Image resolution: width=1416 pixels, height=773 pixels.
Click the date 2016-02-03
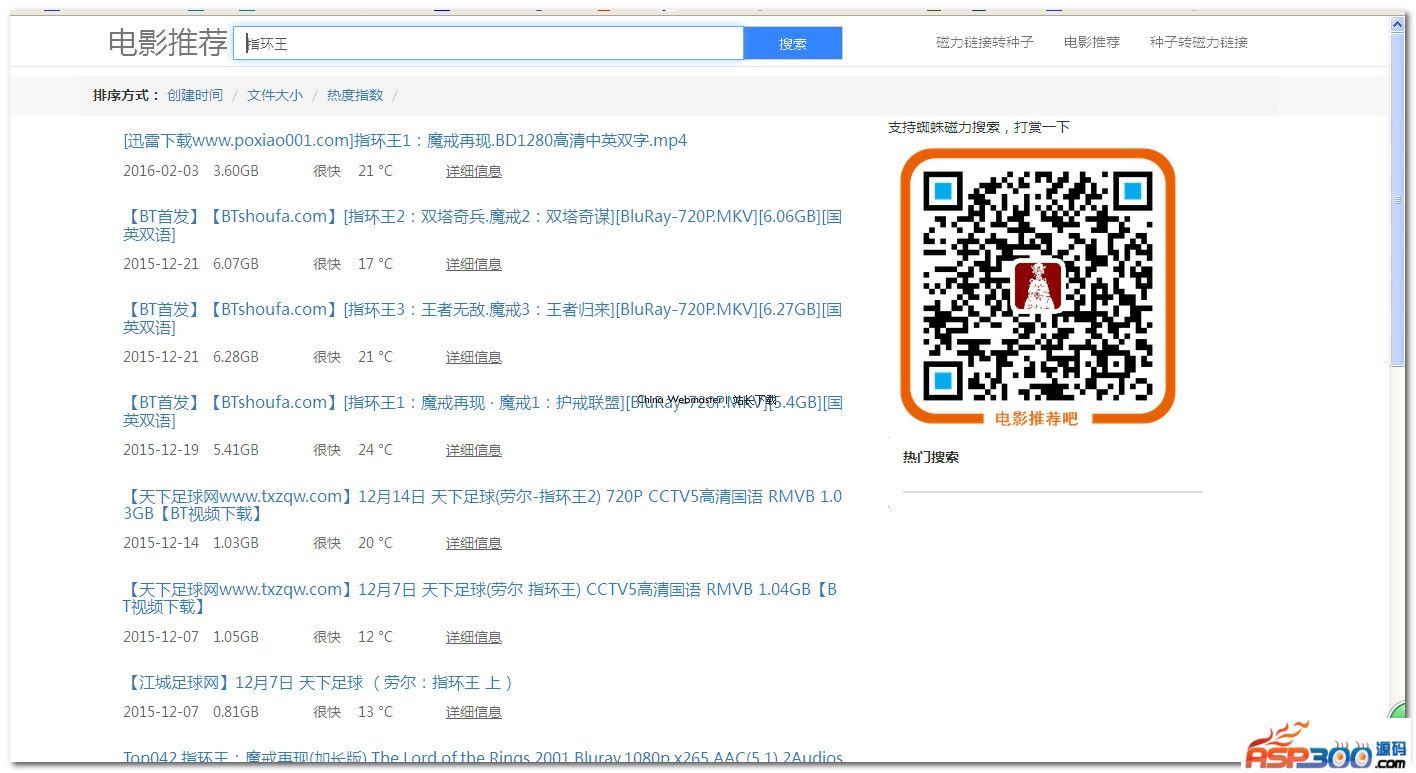point(161,171)
